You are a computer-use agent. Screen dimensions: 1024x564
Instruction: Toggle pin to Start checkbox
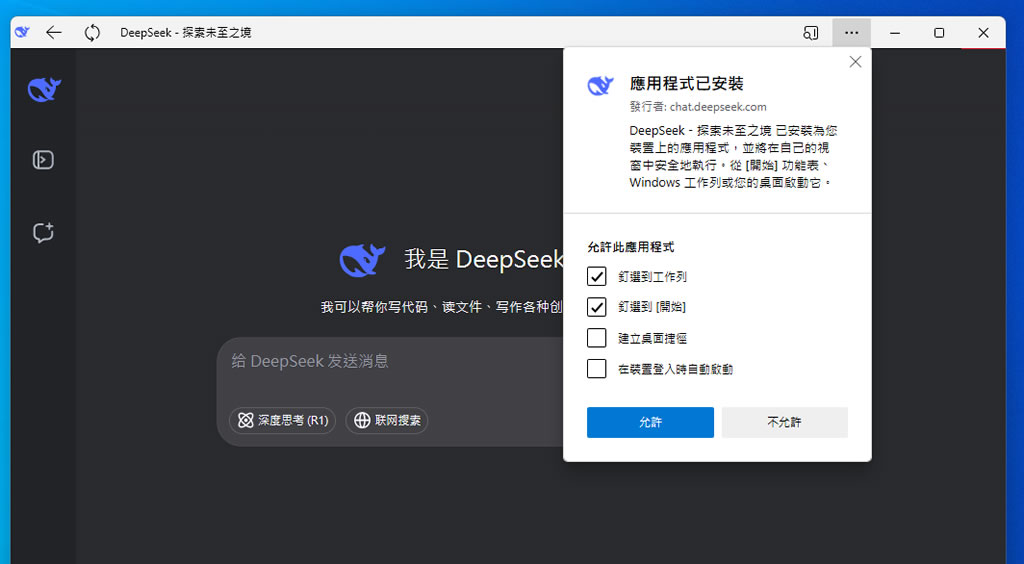pyautogui.click(x=596, y=307)
